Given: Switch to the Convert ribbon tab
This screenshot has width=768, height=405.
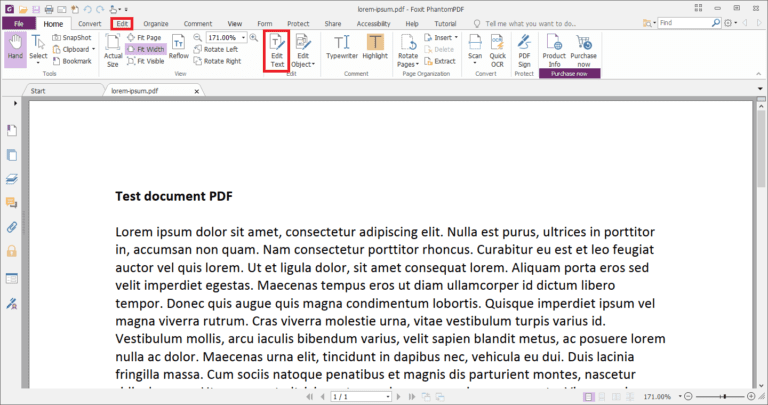Looking at the screenshot, I should click(x=90, y=24).
